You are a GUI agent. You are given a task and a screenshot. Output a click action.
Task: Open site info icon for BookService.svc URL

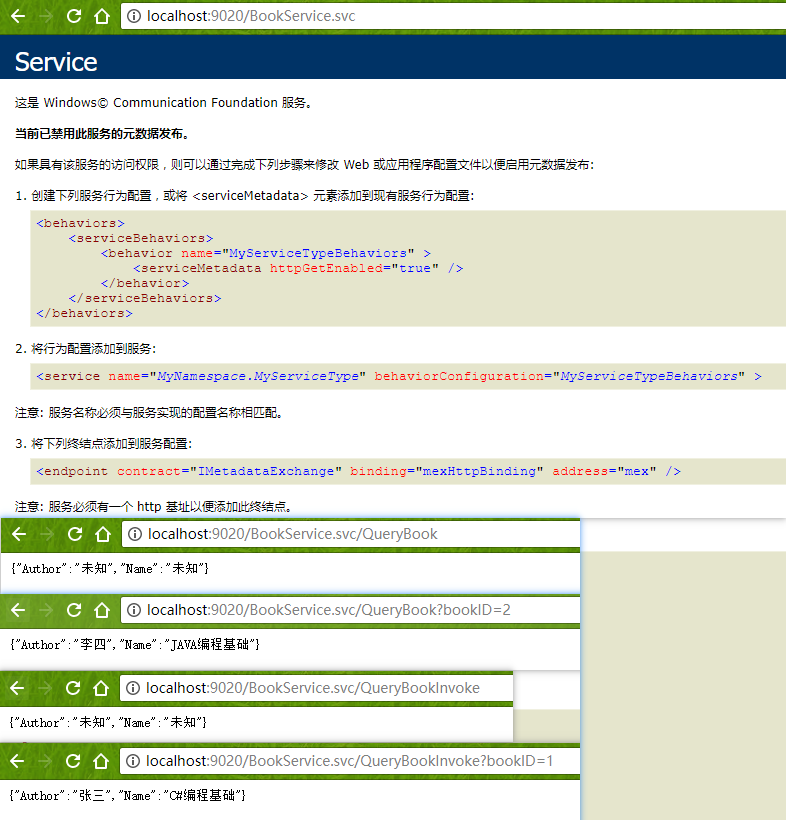[x=134, y=17]
